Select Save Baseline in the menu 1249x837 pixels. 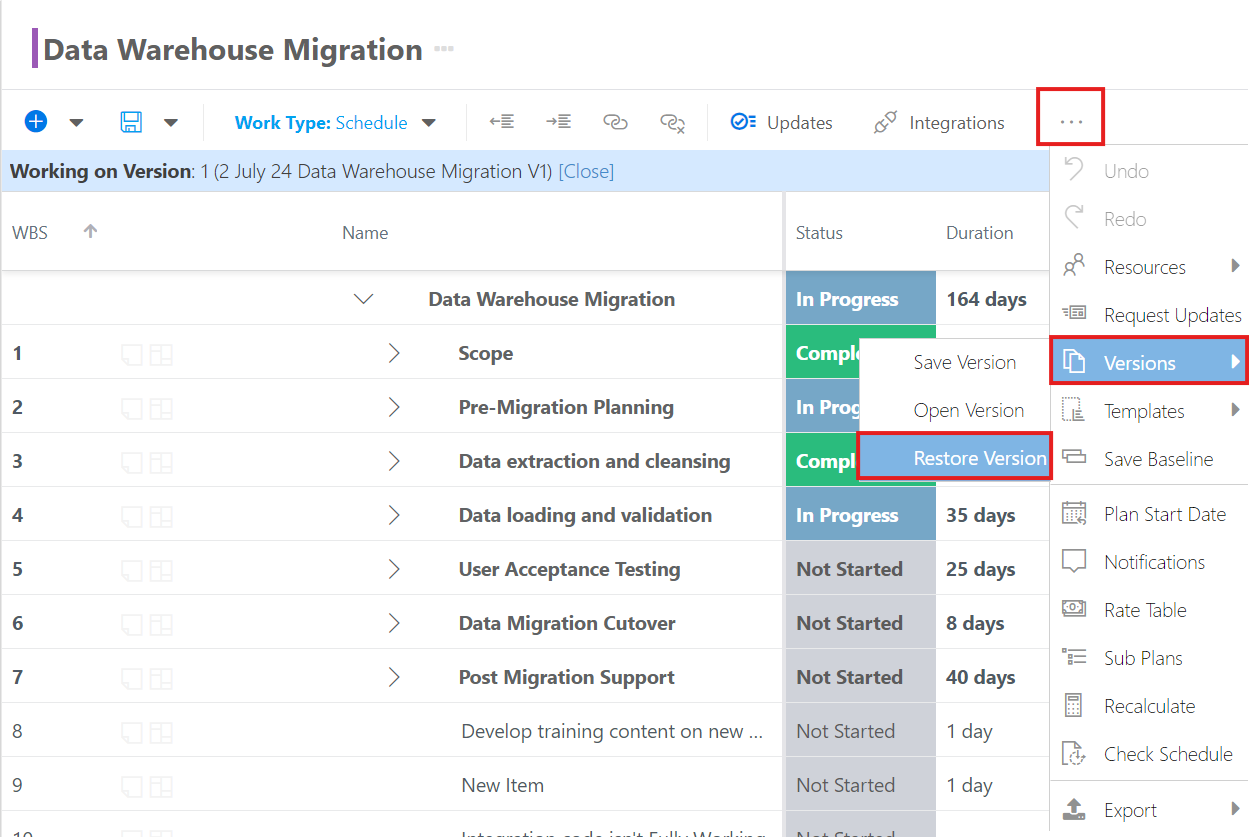(x=1145, y=458)
